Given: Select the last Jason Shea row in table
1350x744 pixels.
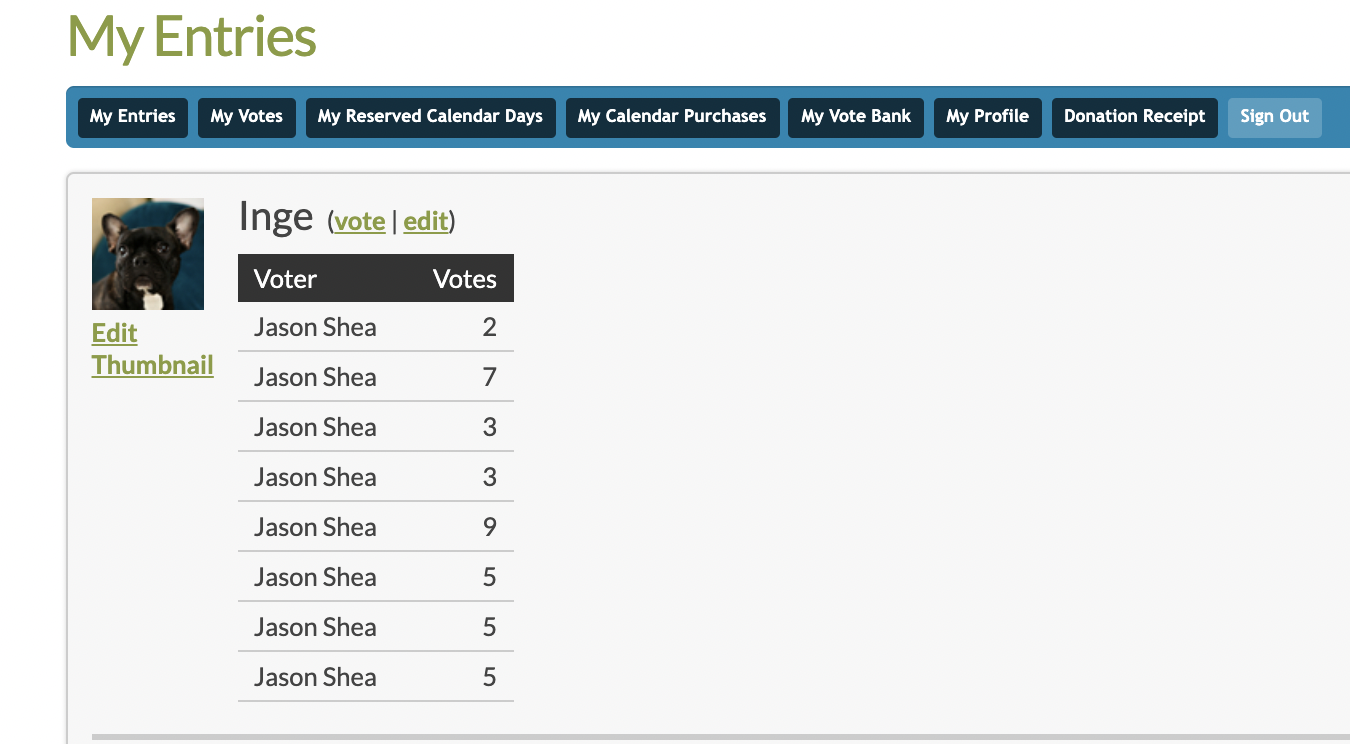Looking at the screenshot, I should coord(376,677).
